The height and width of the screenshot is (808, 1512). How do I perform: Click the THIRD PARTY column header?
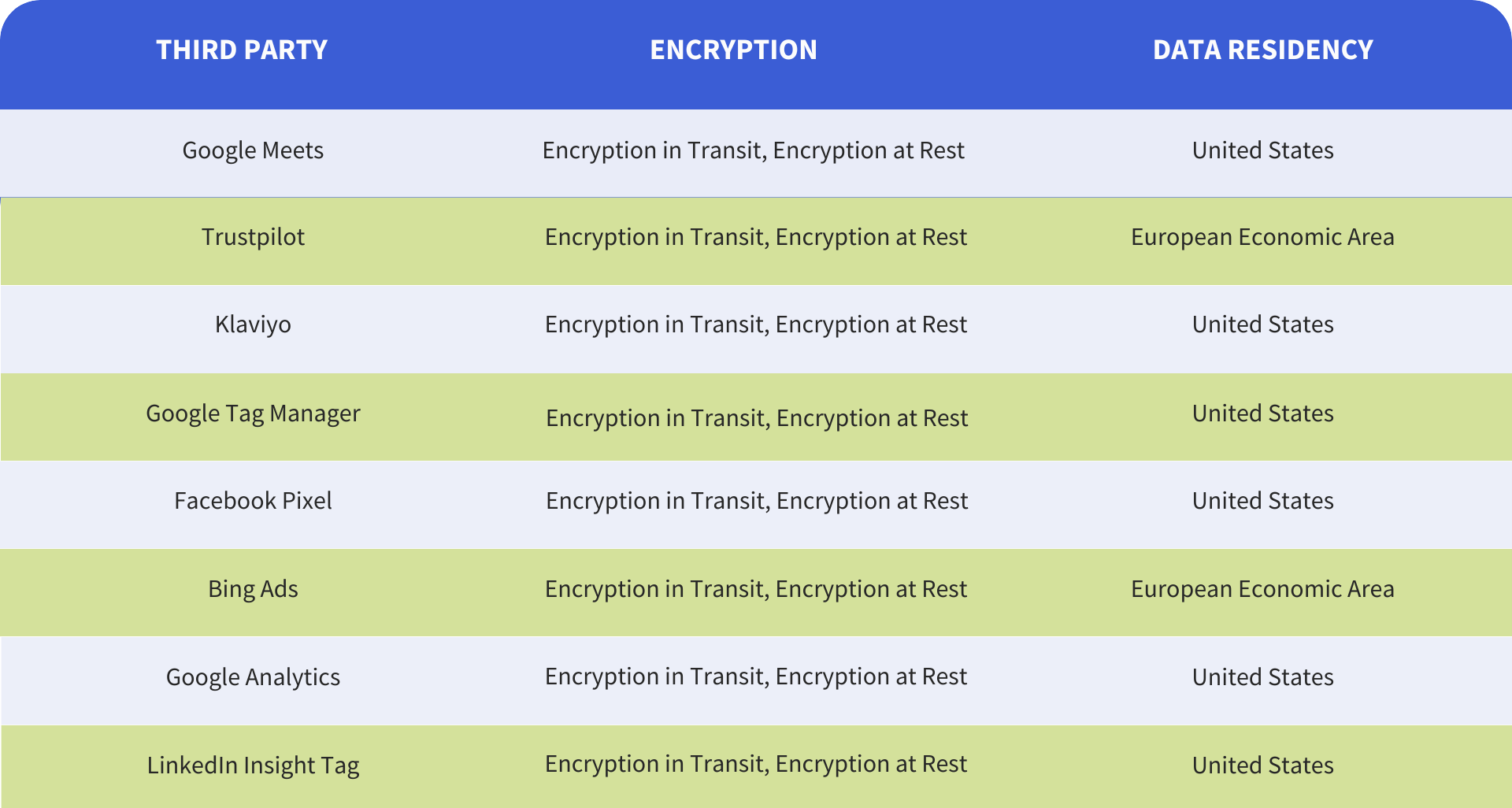point(242,50)
